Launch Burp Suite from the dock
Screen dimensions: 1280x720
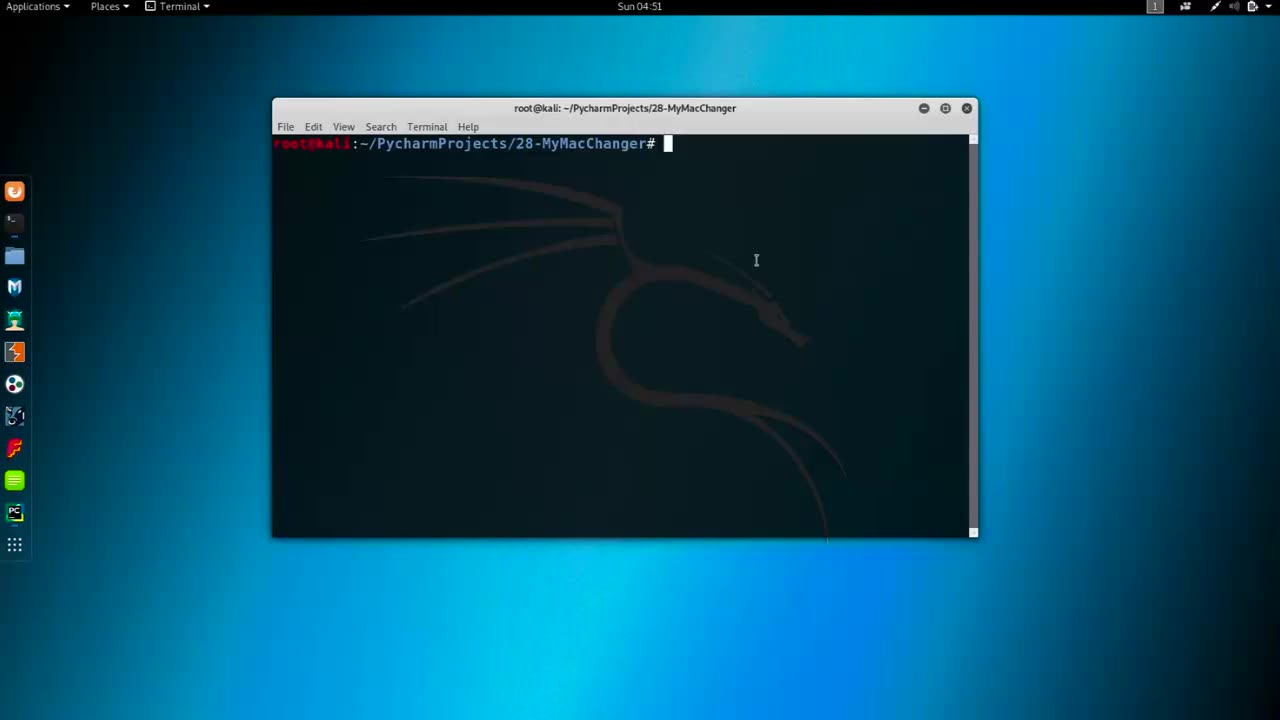(14, 352)
